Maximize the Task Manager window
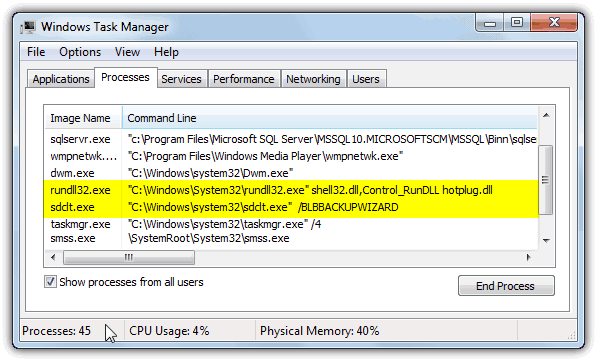The height and width of the screenshot is (360, 597). tap(517, 23)
